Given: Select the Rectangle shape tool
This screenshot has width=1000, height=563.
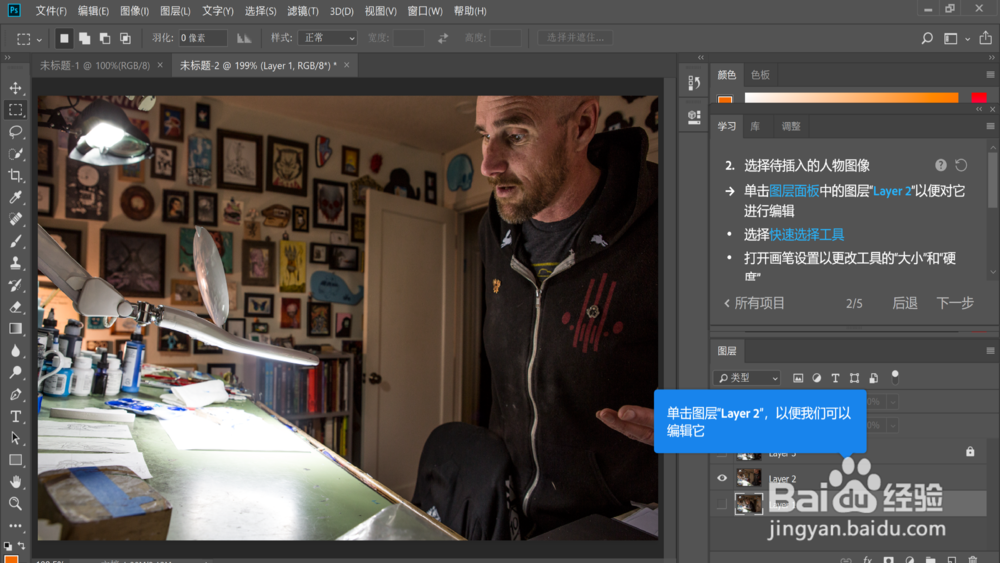Looking at the screenshot, I should (15, 460).
